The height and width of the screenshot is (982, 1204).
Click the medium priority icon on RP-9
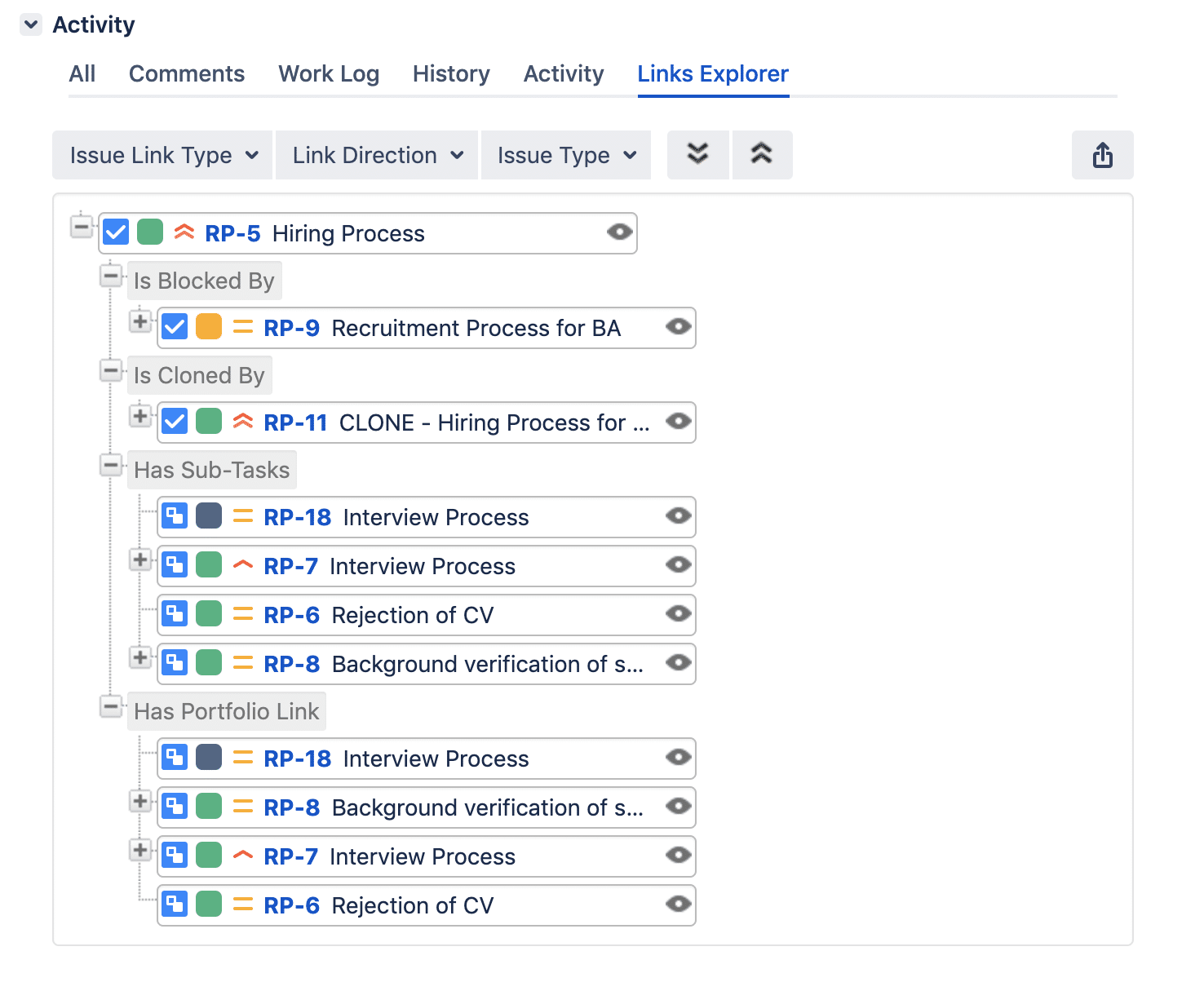click(x=243, y=327)
